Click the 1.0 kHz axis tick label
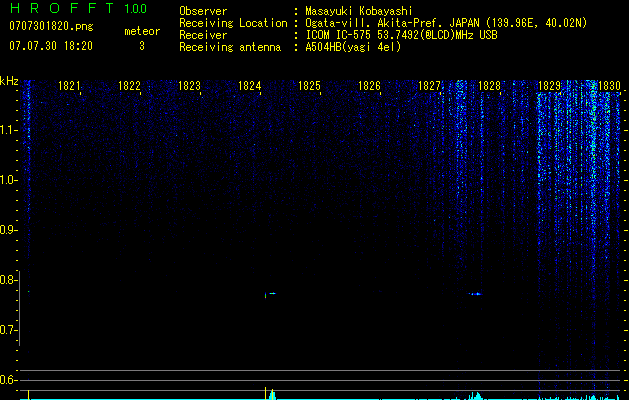Image resolution: width=629 pixels, height=400 pixels. [x=7, y=180]
